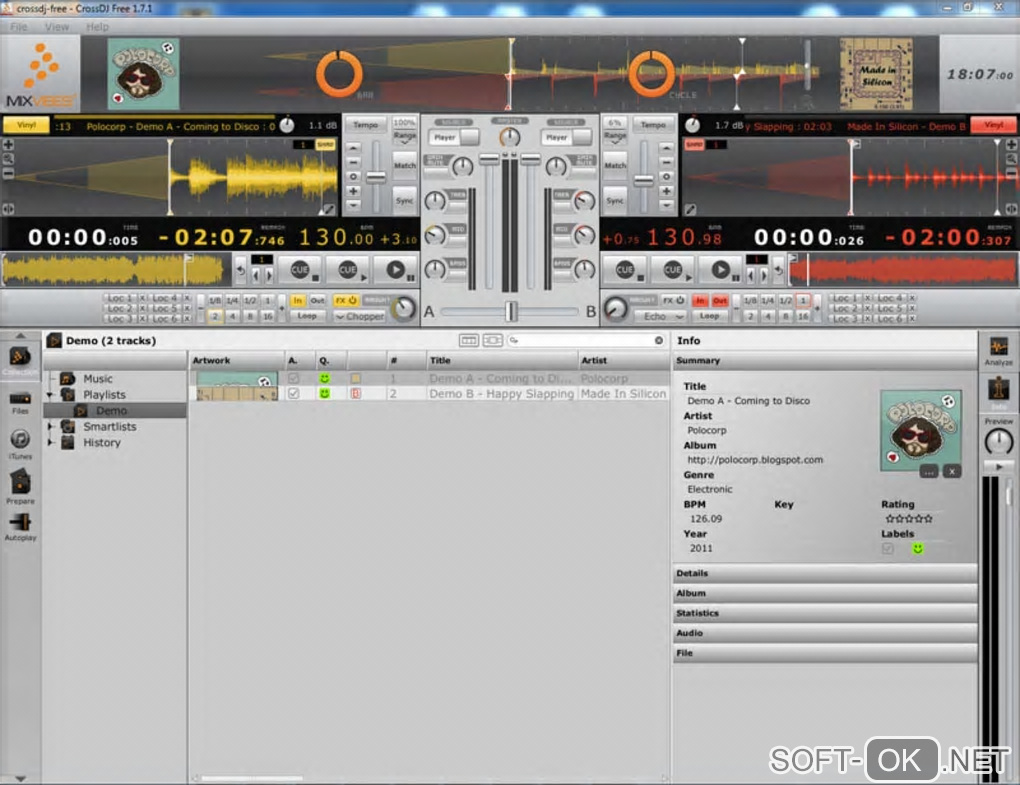
Task: Toggle deck B loop Out button
Action: (719, 300)
